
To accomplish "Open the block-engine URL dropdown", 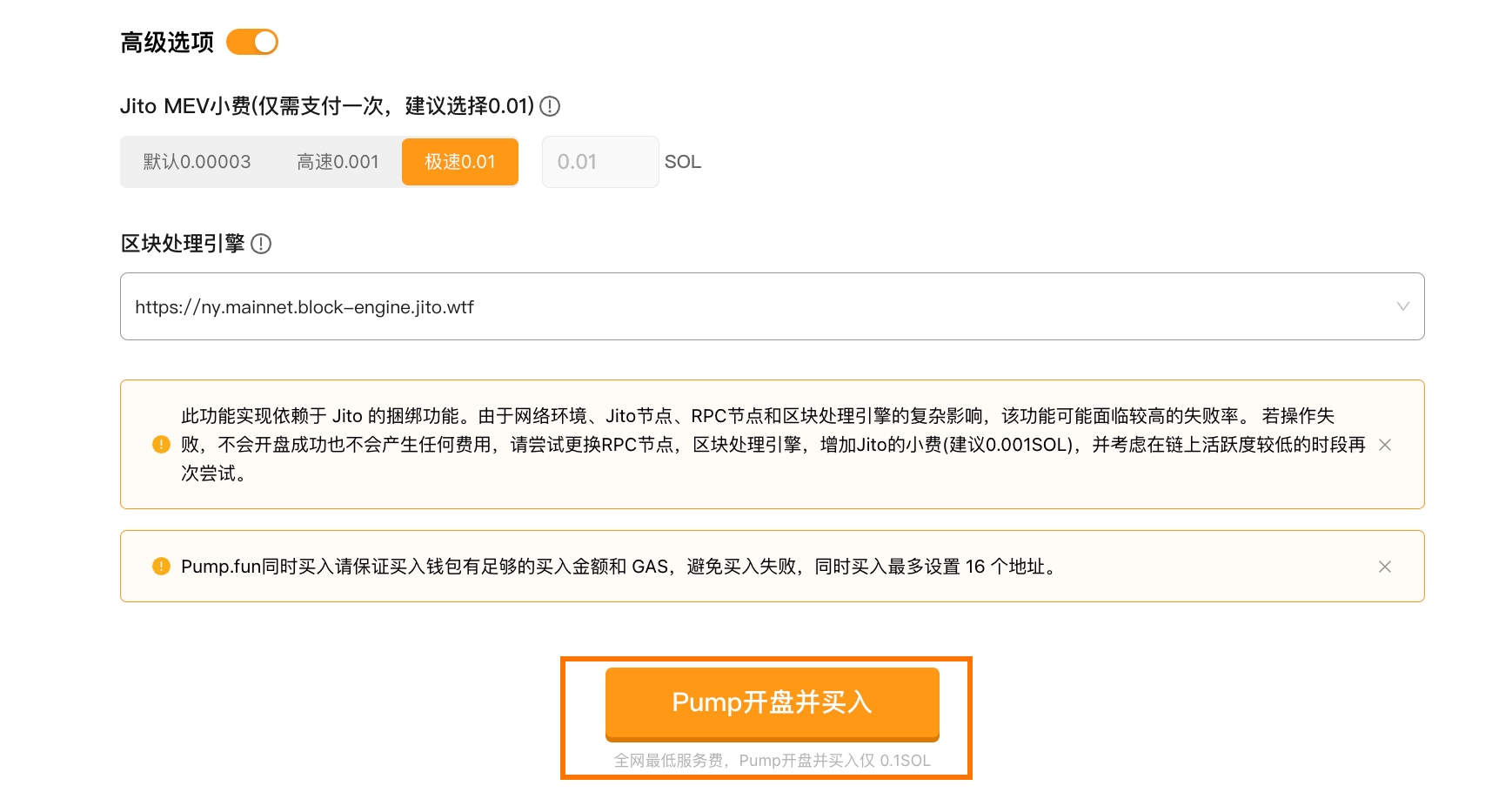I will (x=757, y=306).
